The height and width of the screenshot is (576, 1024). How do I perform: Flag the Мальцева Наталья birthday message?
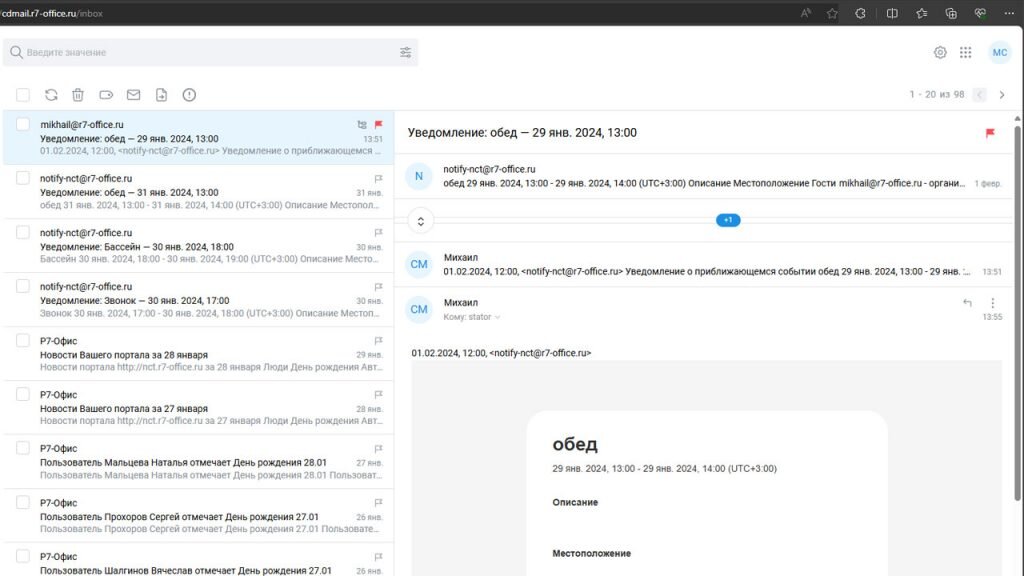378,449
